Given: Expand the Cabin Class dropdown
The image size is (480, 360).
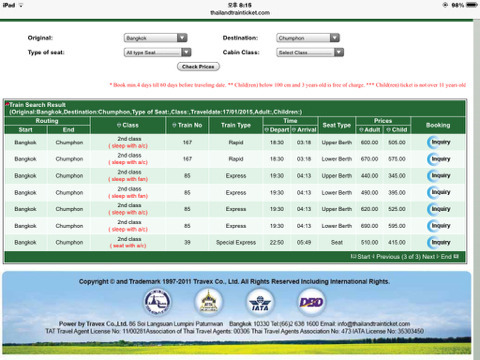Looking at the screenshot, I should [x=310, y=52].
